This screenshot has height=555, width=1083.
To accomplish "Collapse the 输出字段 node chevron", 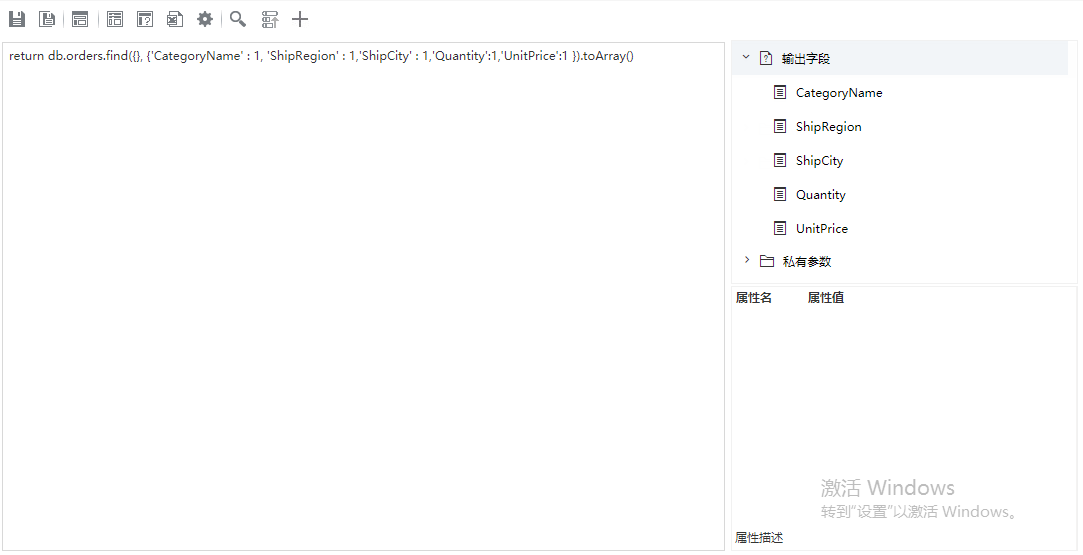I will point(746,57).
